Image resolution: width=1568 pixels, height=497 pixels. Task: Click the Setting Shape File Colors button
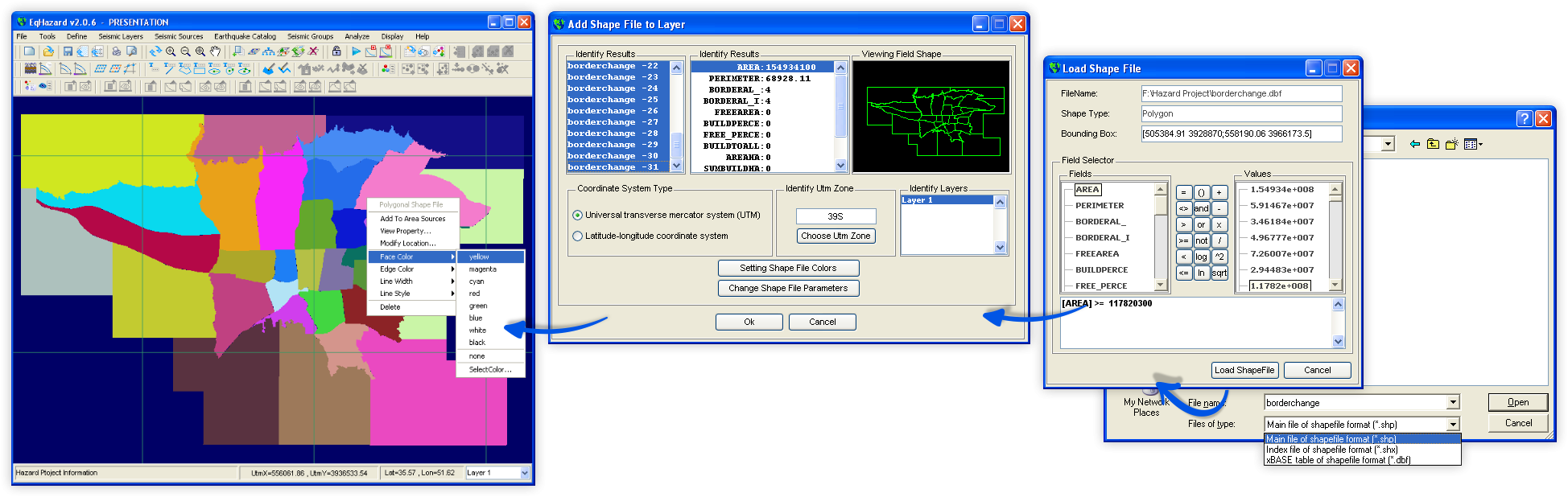788,269
